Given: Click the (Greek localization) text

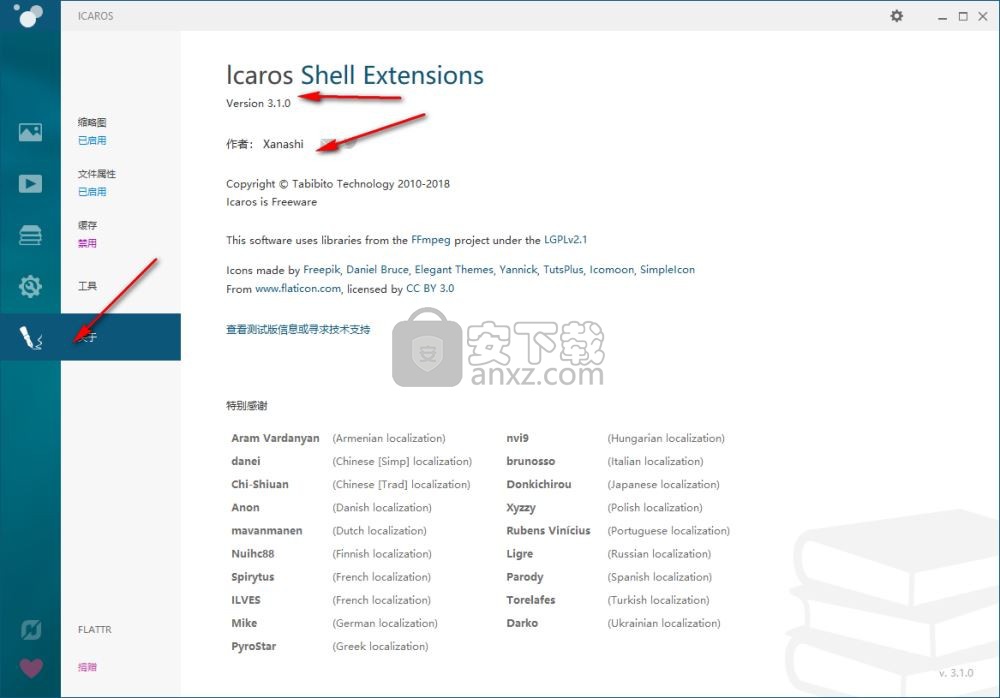Looking at the screenshot, I should [380, 647].
